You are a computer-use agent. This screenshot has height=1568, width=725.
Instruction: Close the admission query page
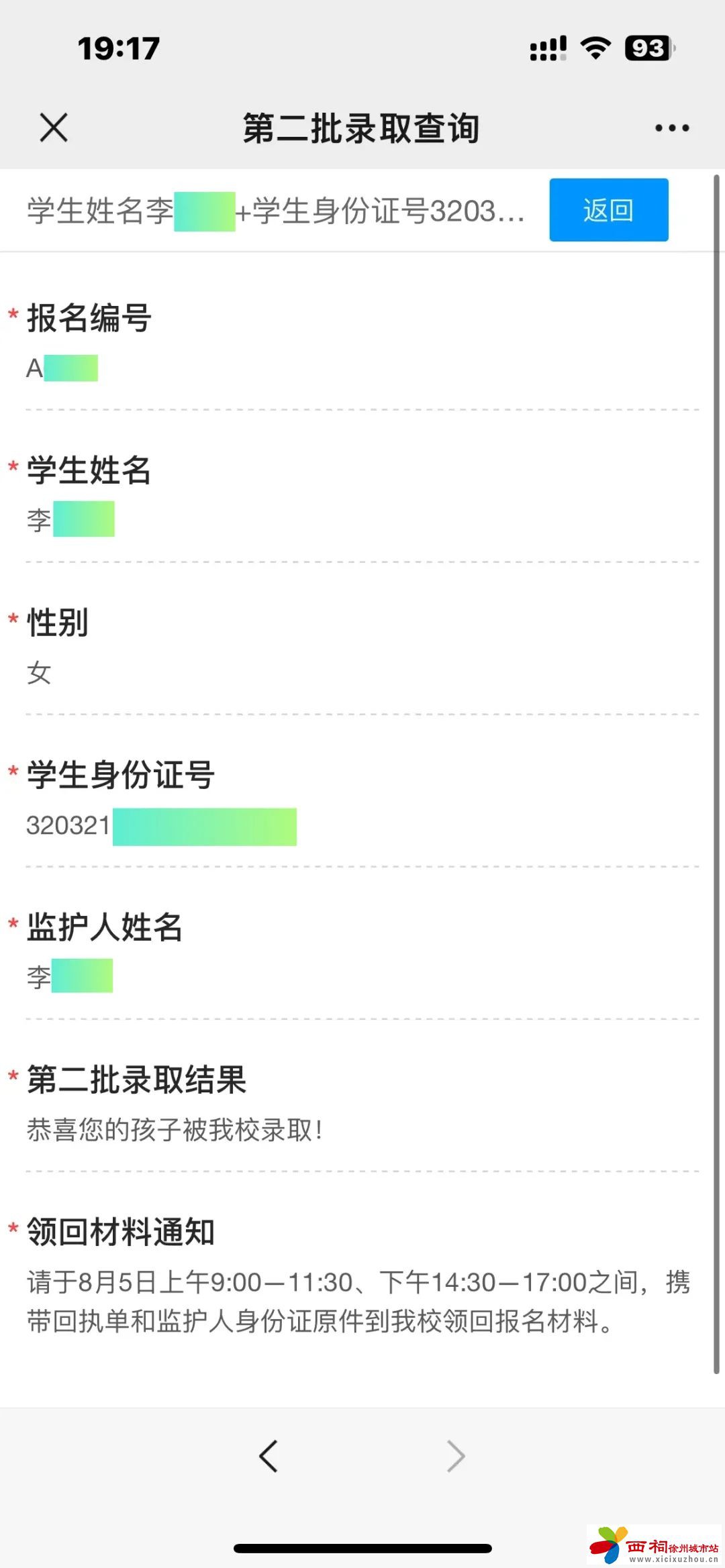click(x=54, y=127)
